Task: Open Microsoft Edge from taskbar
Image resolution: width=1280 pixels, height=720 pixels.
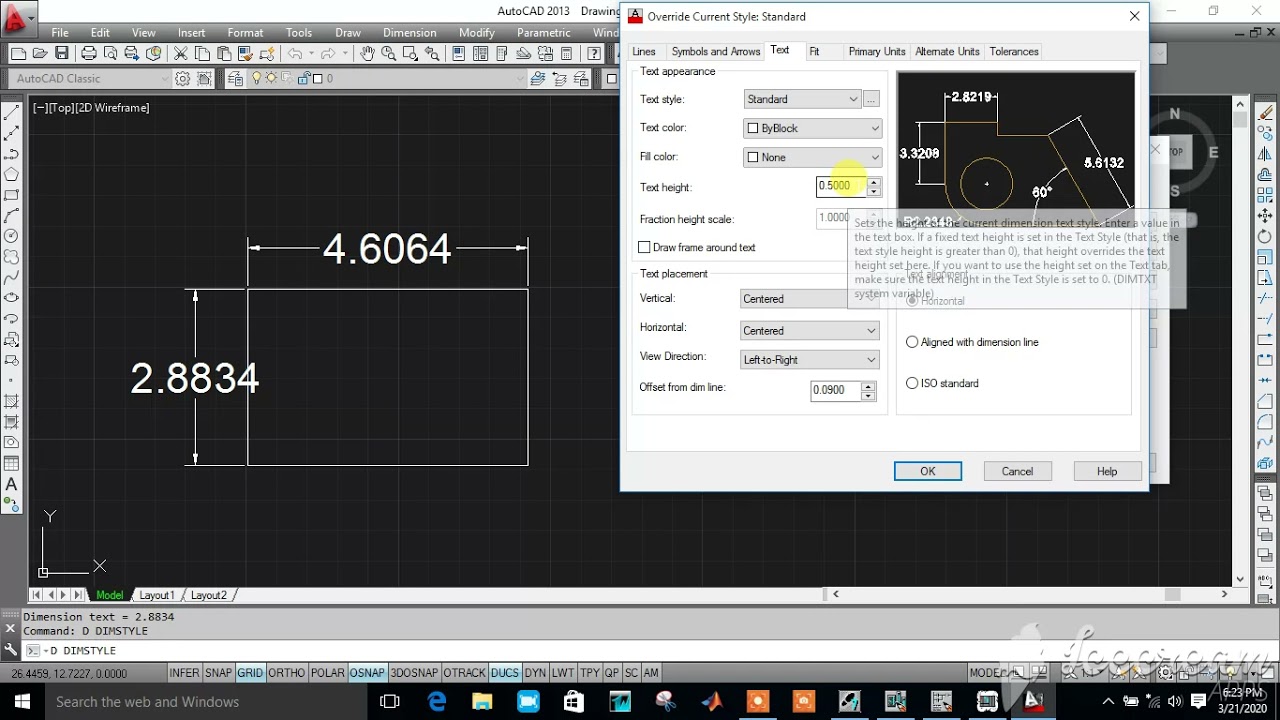Action: point(436,702)
